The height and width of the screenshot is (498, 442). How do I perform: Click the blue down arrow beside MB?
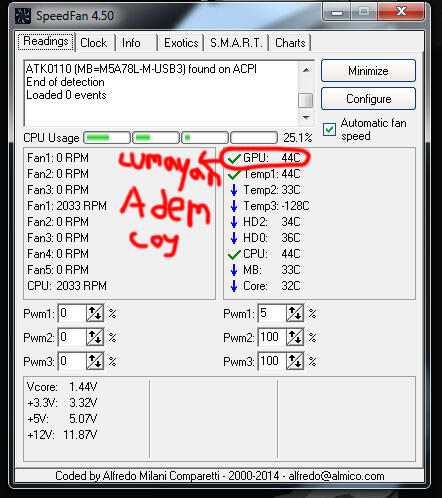click(x=234, y=270)
